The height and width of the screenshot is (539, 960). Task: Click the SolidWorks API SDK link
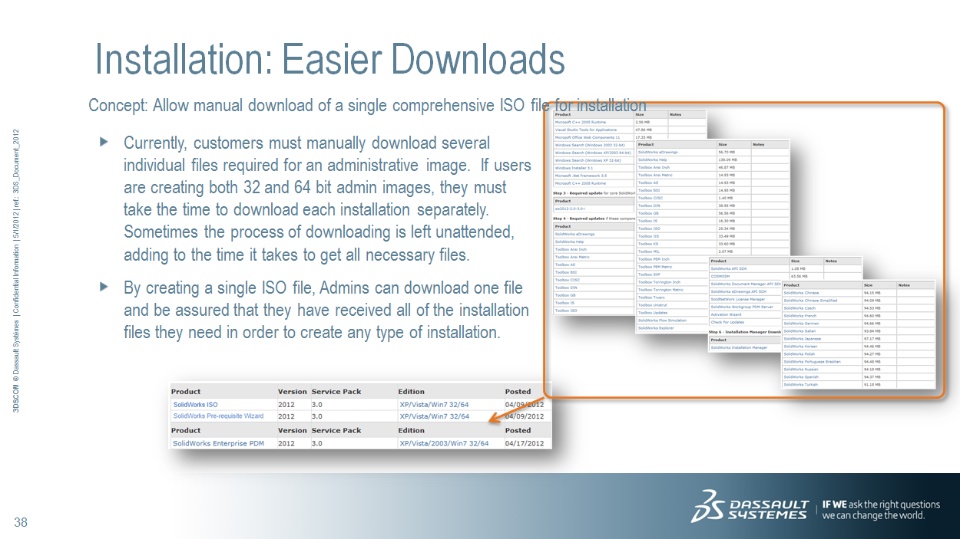pos(729,268)
